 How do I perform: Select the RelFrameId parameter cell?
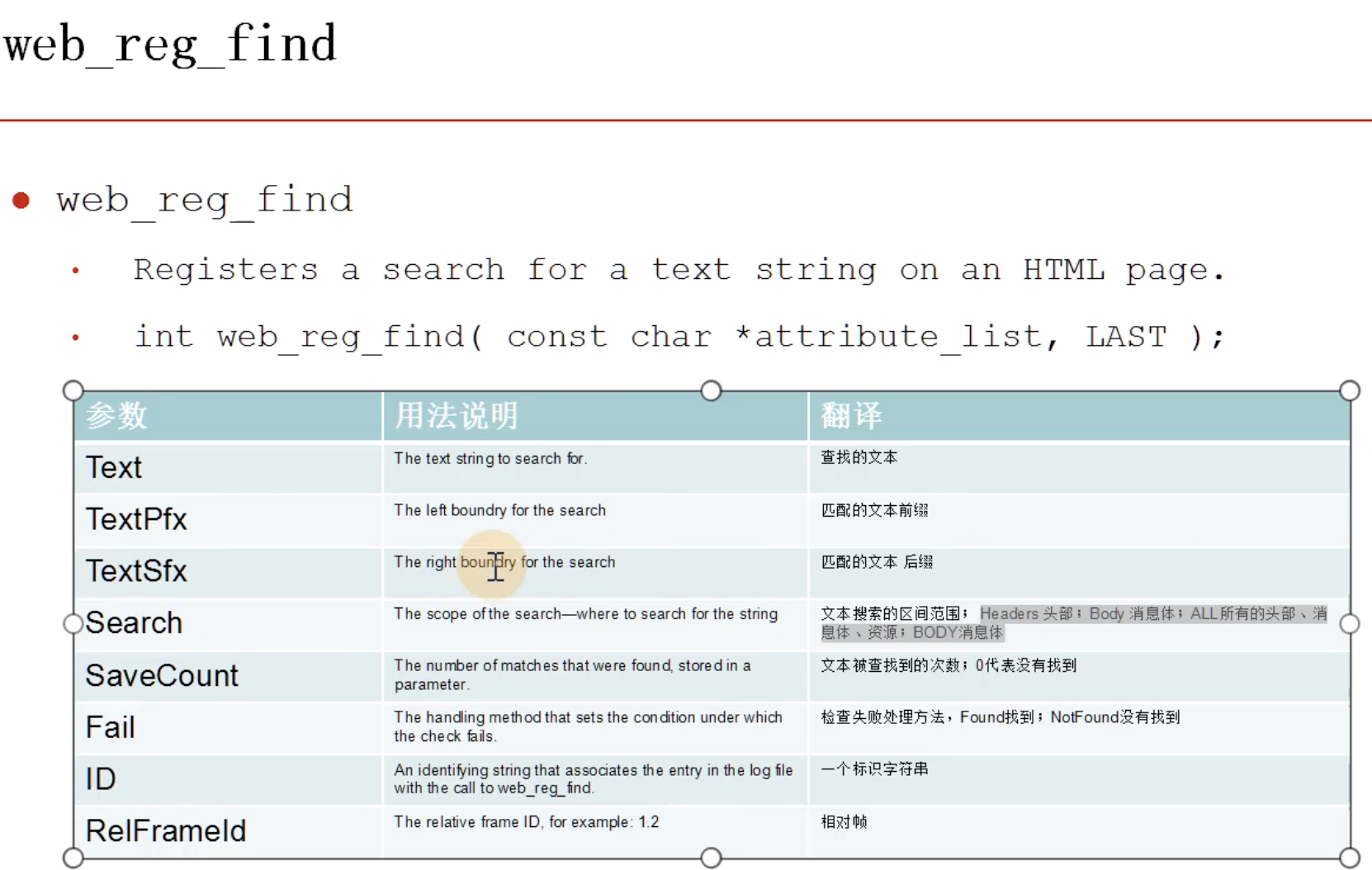click(x=229, y=832)
